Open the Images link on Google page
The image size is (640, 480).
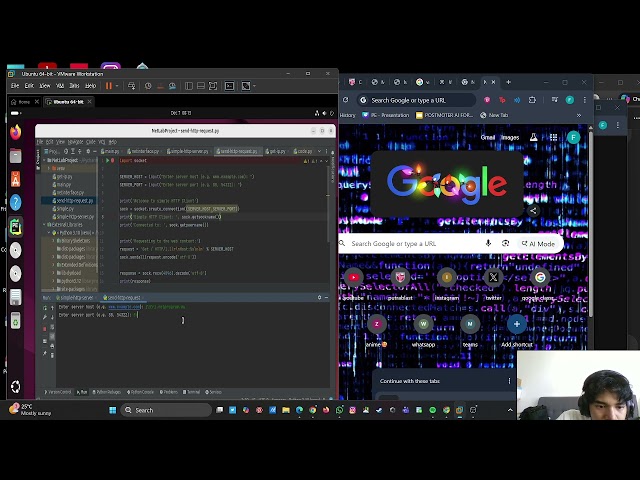[x=510, y=138]
